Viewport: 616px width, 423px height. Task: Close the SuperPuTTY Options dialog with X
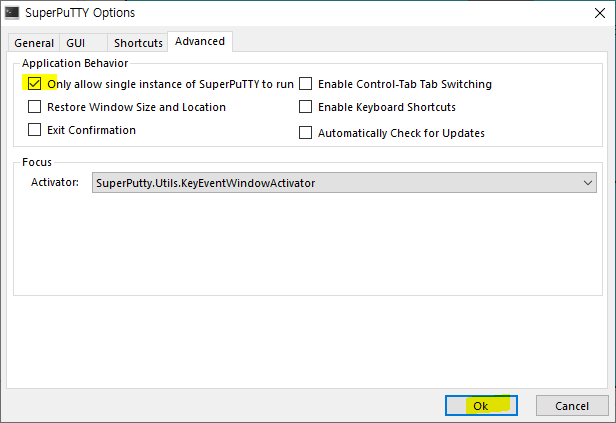(x=600, y=13)
